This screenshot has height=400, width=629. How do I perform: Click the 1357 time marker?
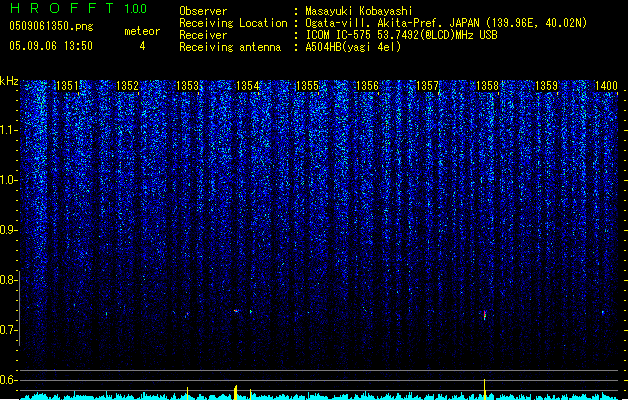[x=428, y=85]
